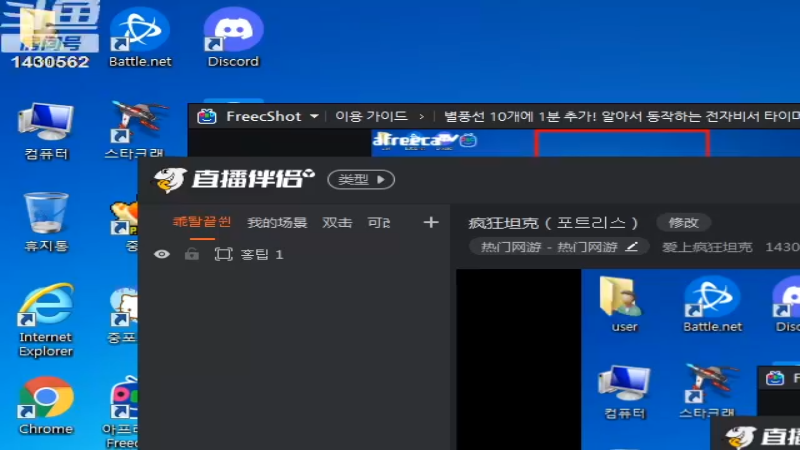800x450 pixels.
Task: Open 이용 가이드 link in FreecShot
Action: (x=371, y=116)
